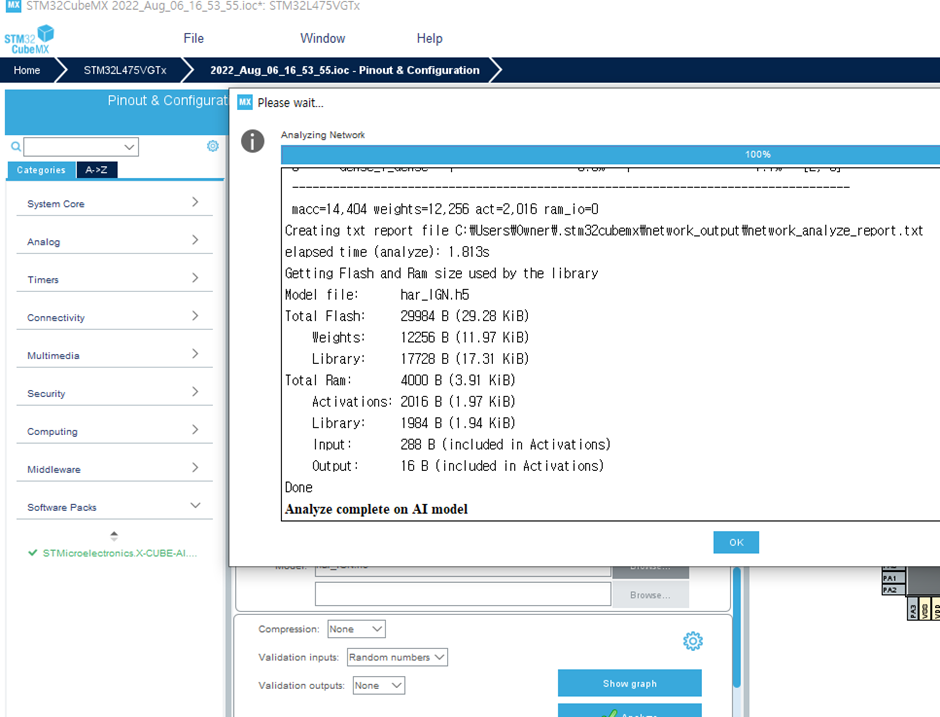Click the MX icon in the dialog title bar

[x=245, y=102]
